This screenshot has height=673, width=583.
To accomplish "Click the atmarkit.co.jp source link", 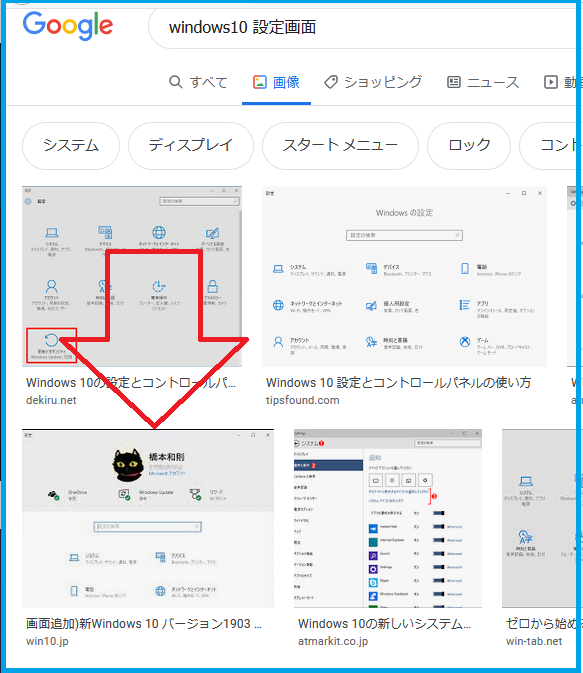I will [x=333, y=641].
